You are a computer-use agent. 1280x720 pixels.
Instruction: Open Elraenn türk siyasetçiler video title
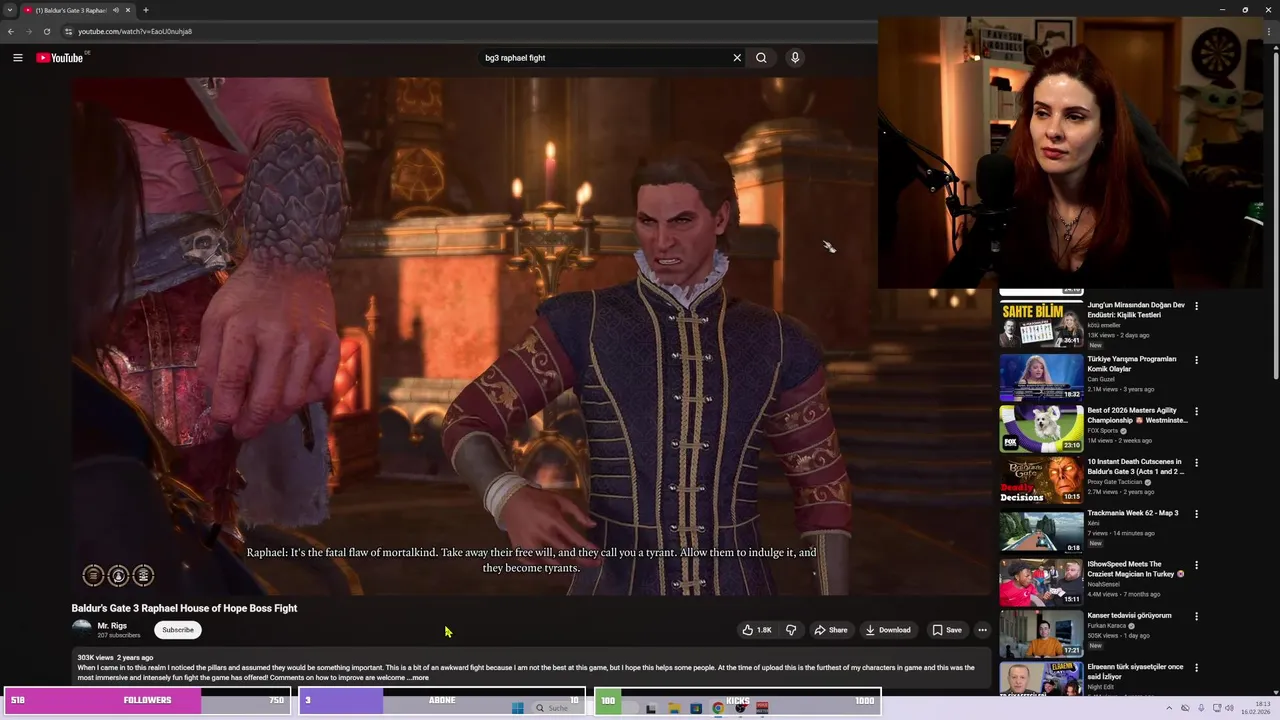(x=1135, y=671)
